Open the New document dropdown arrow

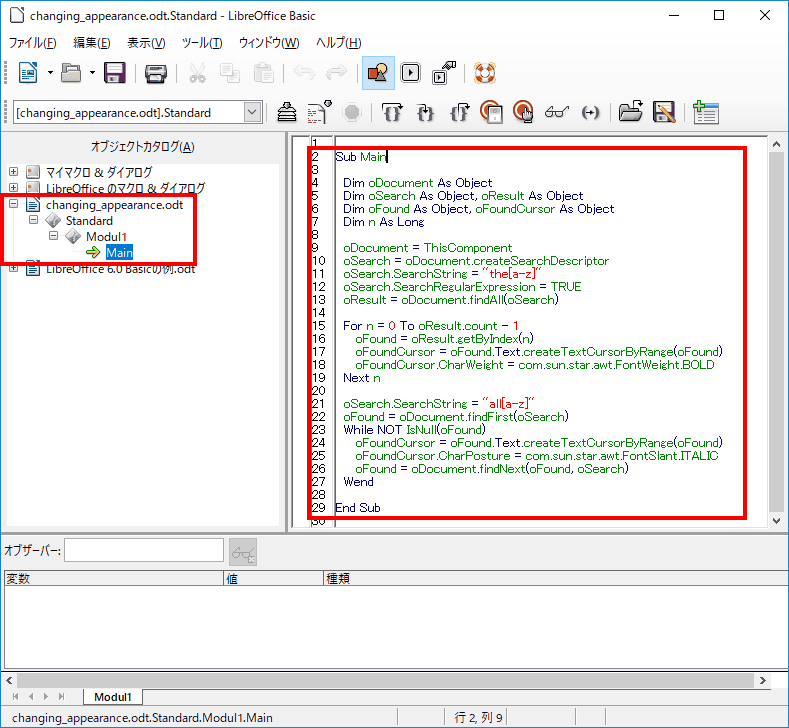(50, 73)
